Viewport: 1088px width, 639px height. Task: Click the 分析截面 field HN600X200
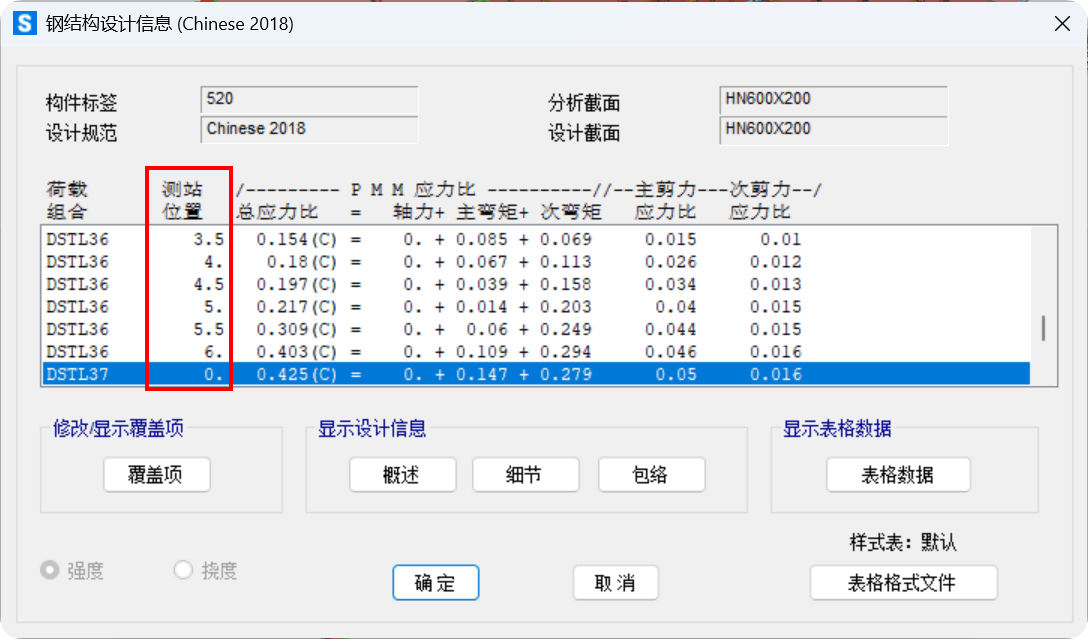(x=833, y=100)
